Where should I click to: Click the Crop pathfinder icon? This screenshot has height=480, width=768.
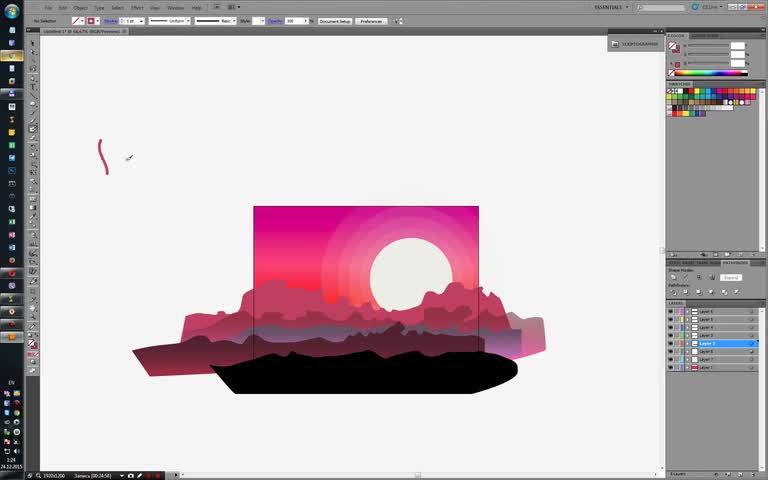click(x=711, y=292)
